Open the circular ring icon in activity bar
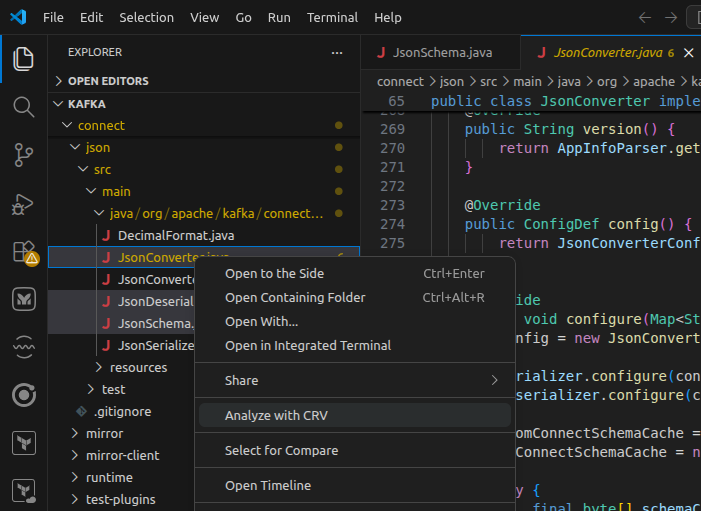Image resolution: width=701 pixels, height=511 pixels. click(x=24, y=395)
